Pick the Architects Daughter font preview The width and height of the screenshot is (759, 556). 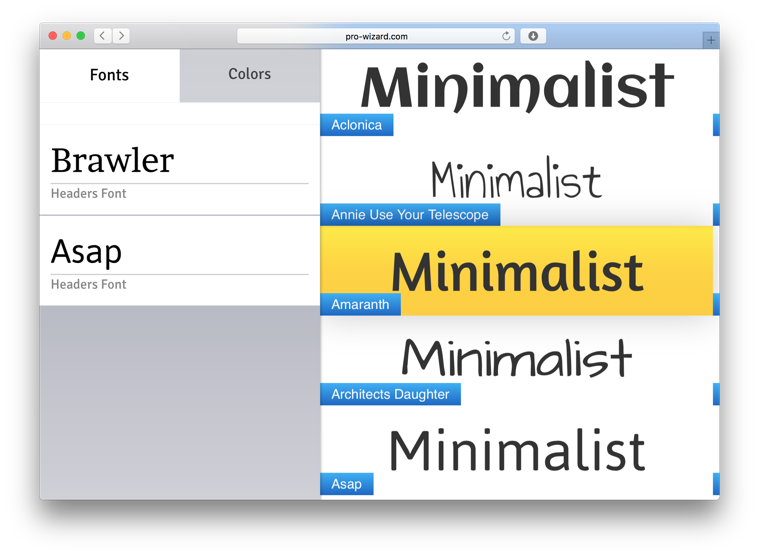click(519, 361)
